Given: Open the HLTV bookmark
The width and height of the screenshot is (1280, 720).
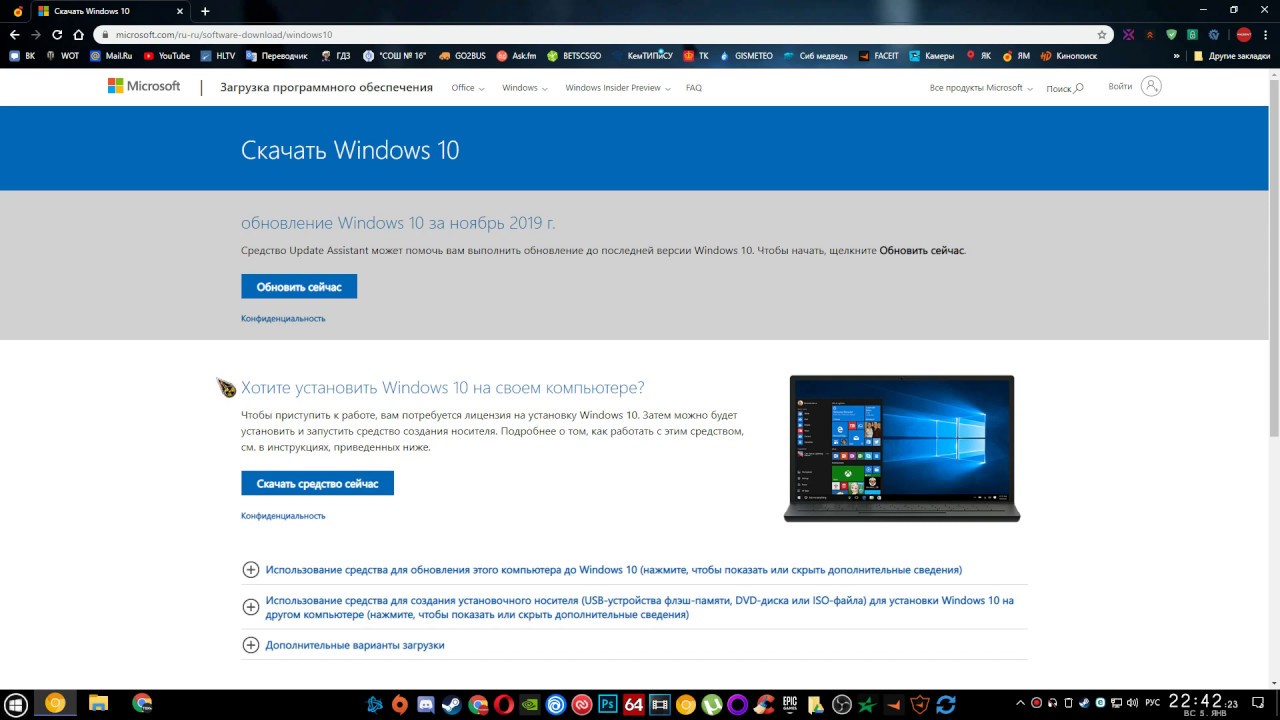Looking at the screenshot, I should pyautogui.click(x=218, y=56).
